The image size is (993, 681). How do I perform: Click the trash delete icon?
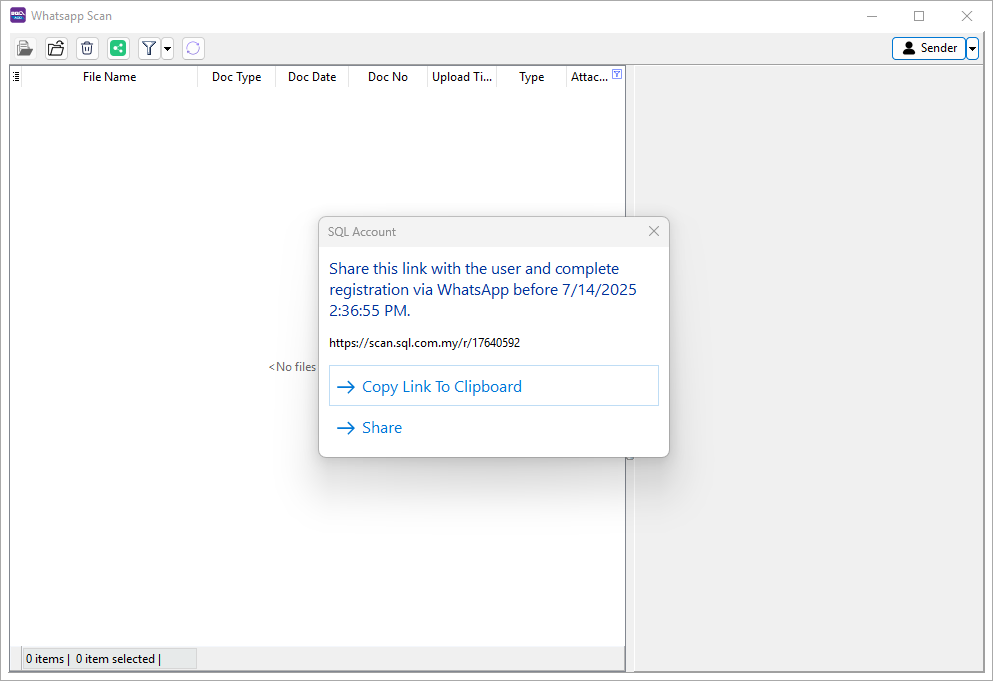click(x=87, y=48)
